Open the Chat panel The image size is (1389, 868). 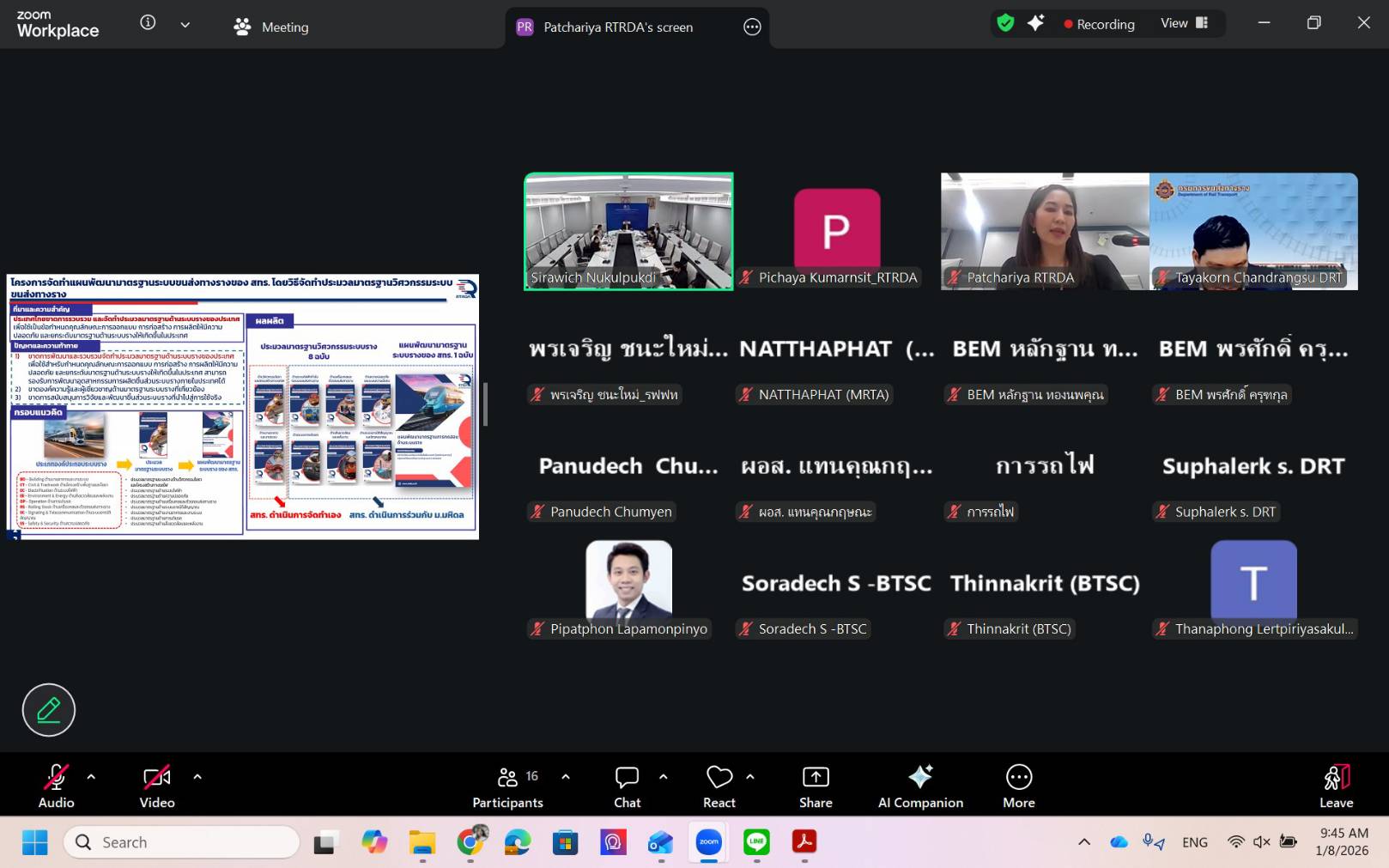(x=627, y=786)
